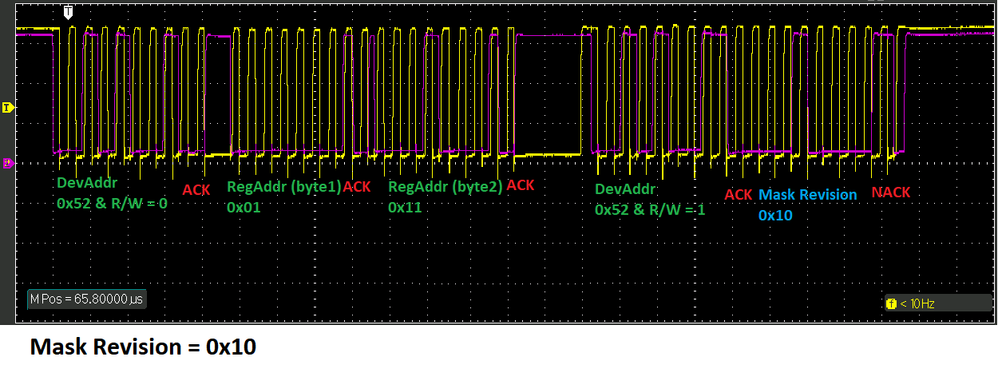Click the 'RegAddr (byte1)' label
Image resolution: width=998 pixels, height=377 pixels.
coord(284,187)
